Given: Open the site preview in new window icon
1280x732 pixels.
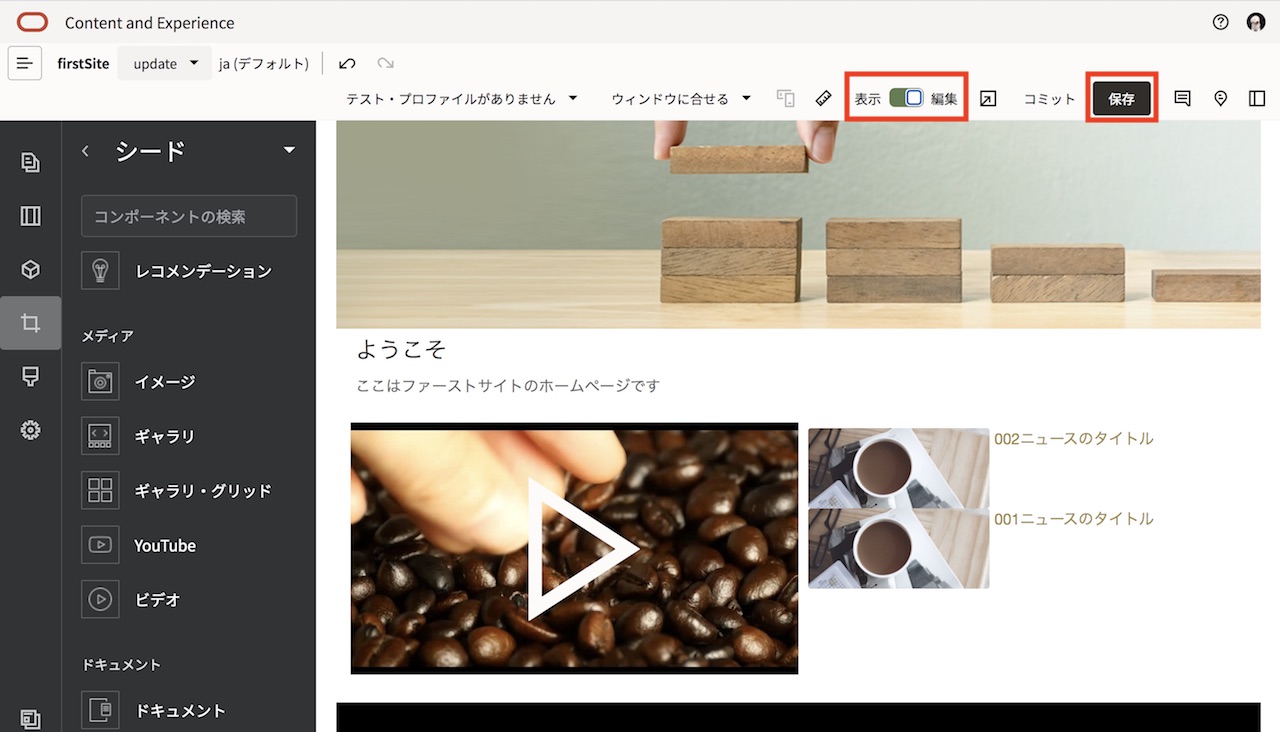Looking at the screenshot, I should point(988,98).
